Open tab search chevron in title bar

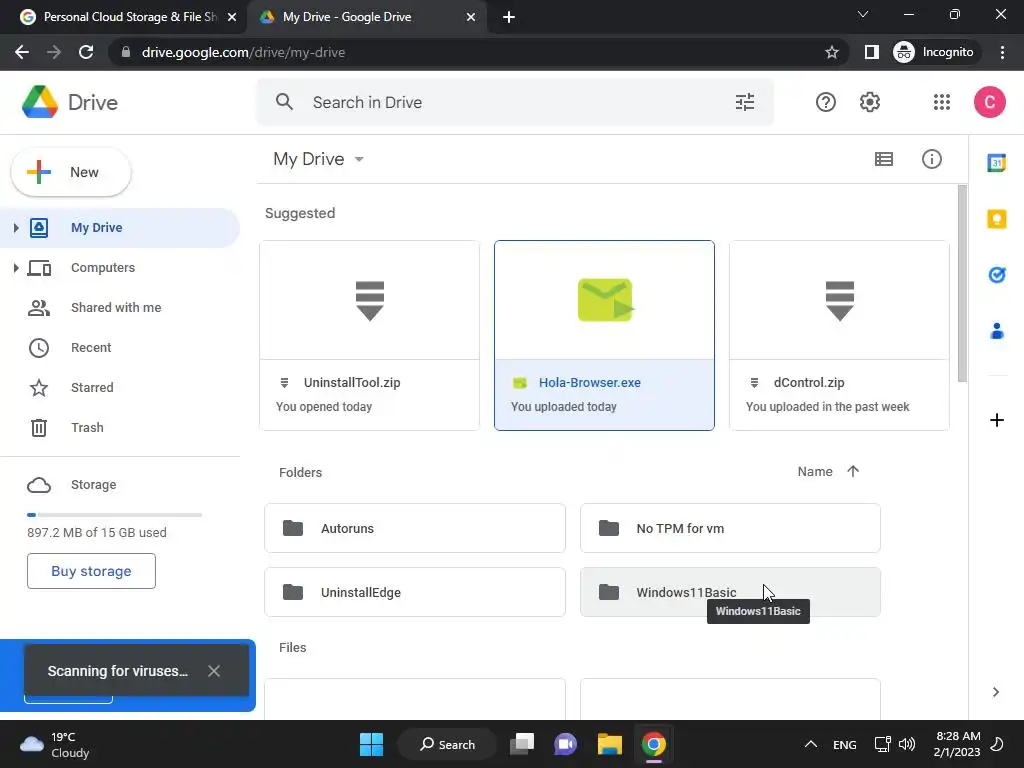tap(862, 14)
